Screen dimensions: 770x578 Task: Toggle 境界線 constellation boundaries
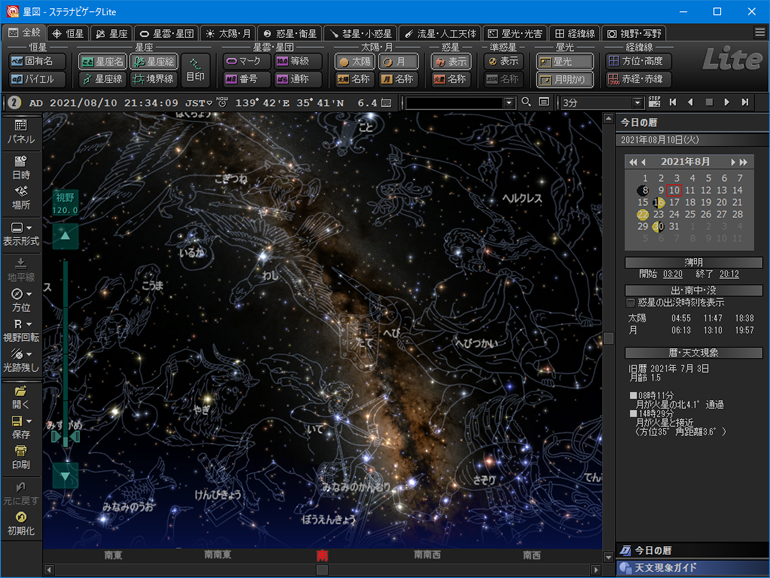(154, 79)
